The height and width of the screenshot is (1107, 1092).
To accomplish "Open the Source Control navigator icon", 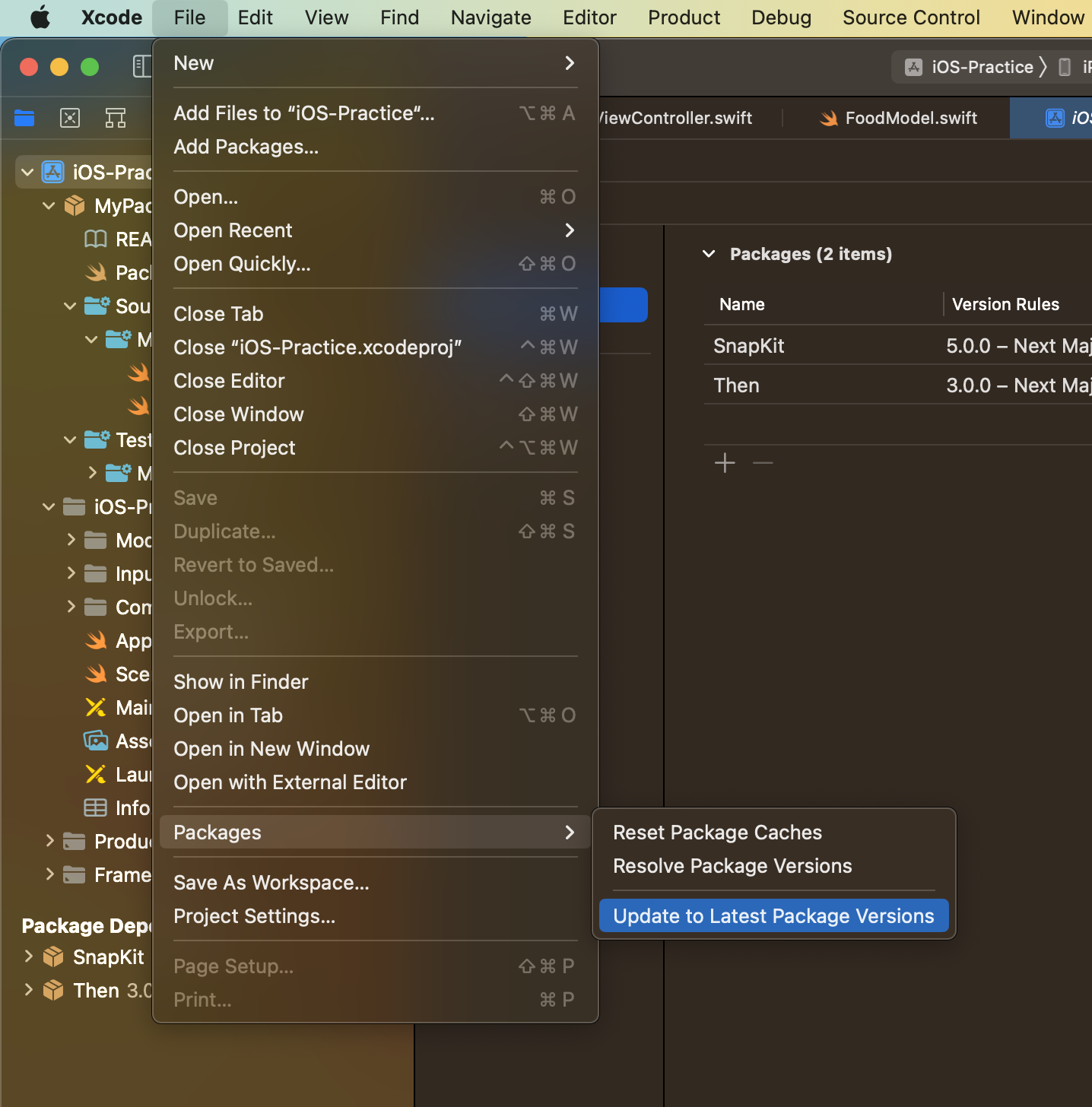I will 70,118.
